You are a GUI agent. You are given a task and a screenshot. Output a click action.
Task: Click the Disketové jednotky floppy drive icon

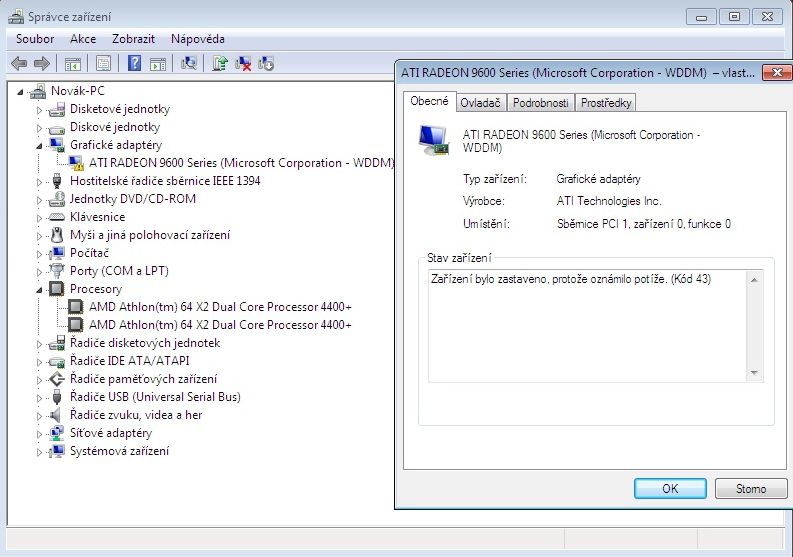coord(57,109)
